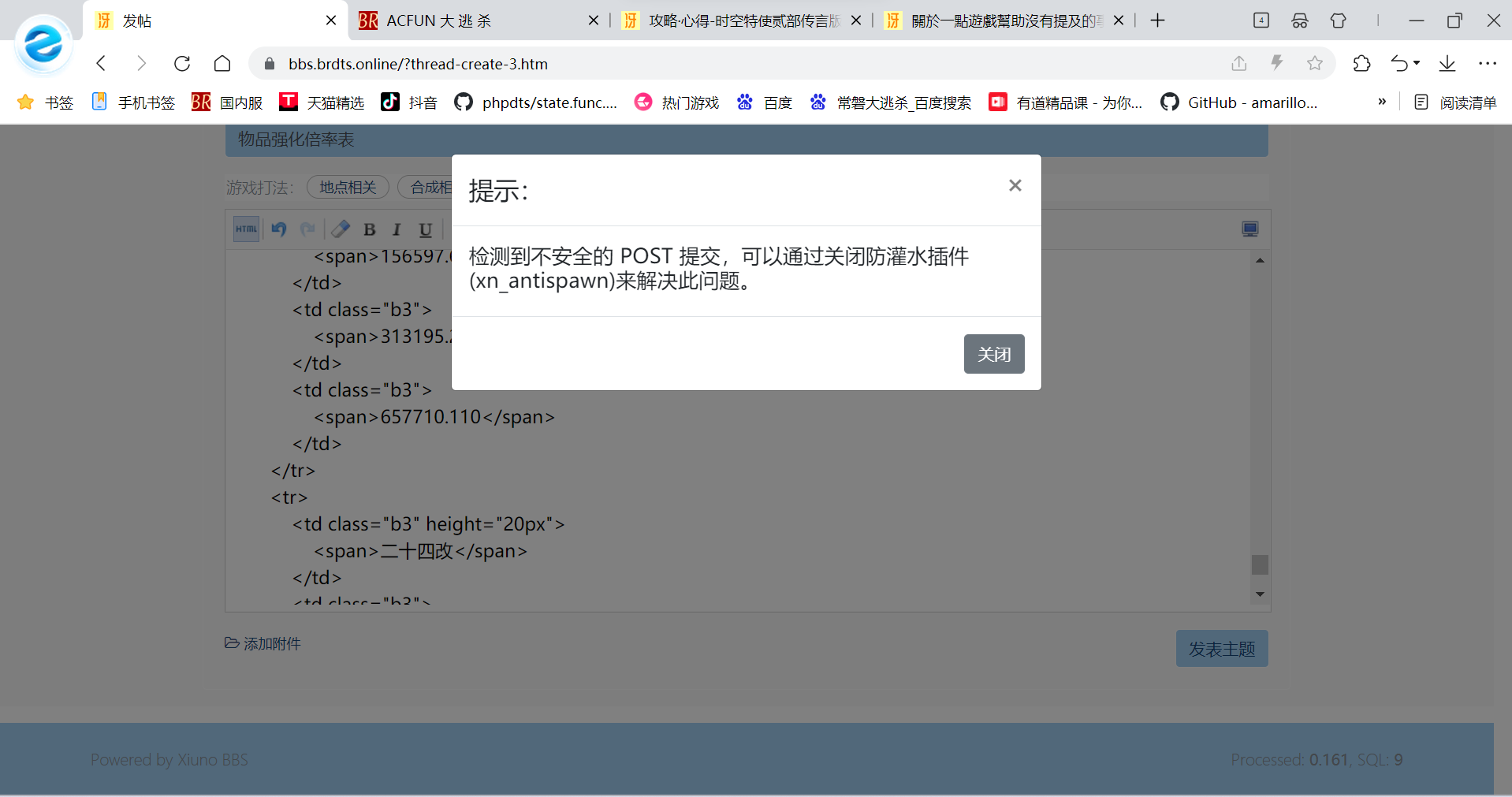Click the editor scrollbar down arrow
Screen dimensions: 1512x797
tap(1260, 594)
